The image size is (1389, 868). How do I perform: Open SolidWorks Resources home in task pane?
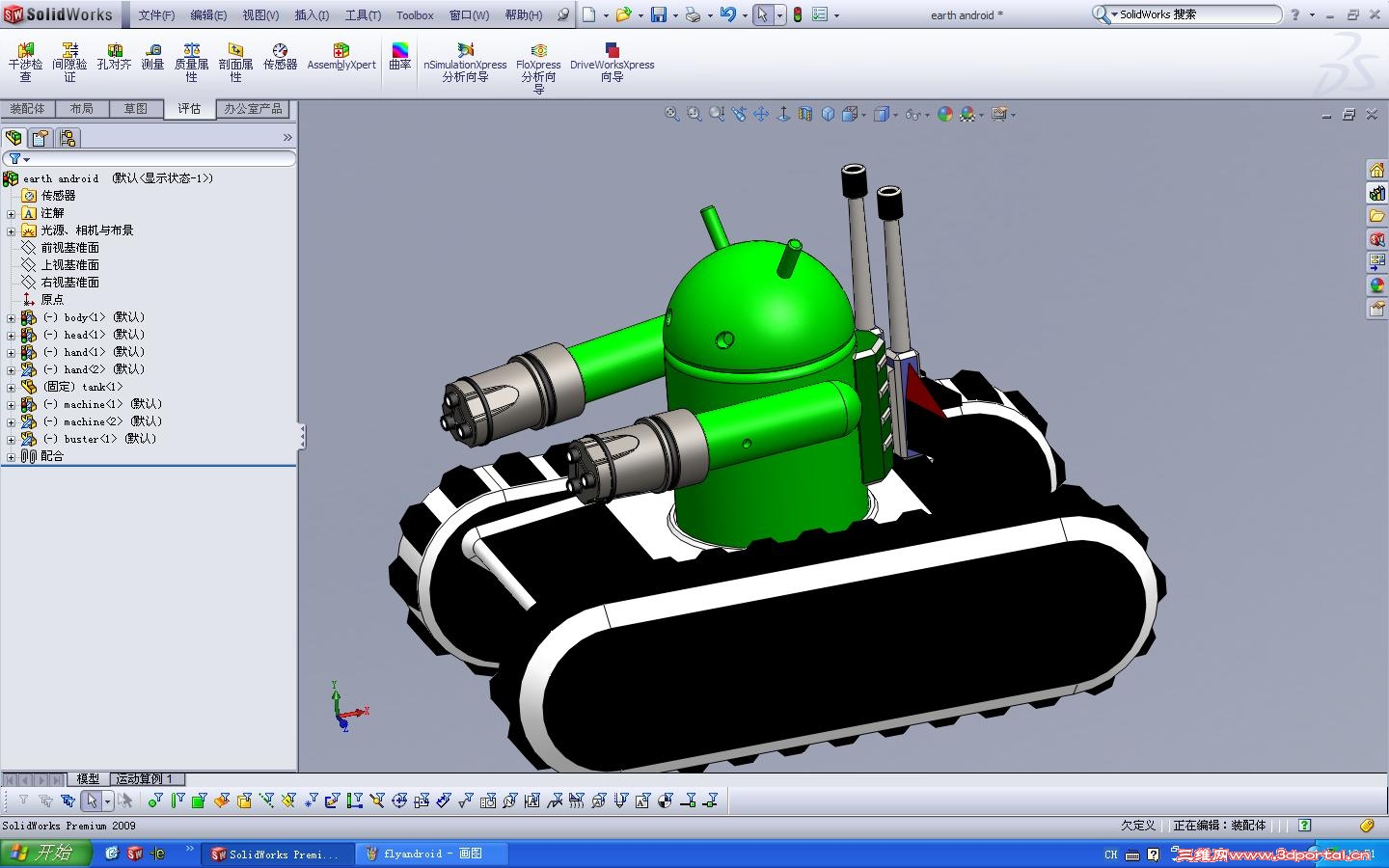(x=1377, y=170)
